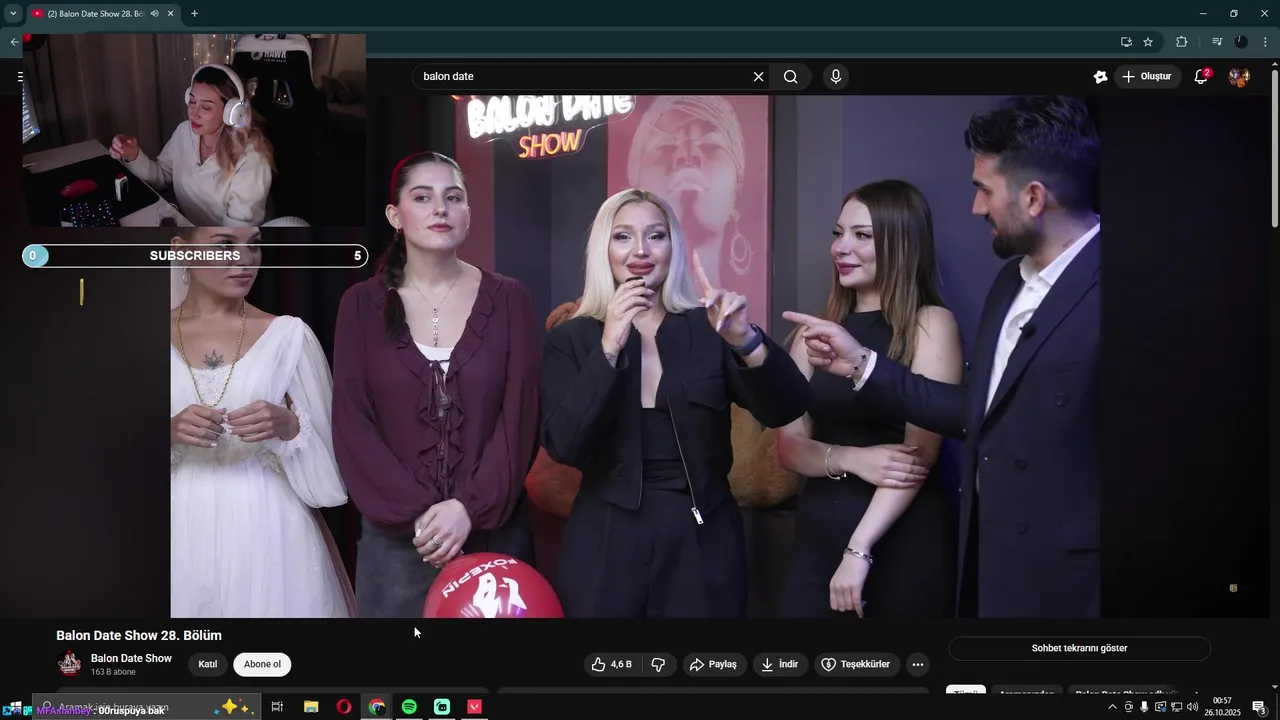
Task: Click the install app icon in address bar
Action: [x=1126, y=42]
